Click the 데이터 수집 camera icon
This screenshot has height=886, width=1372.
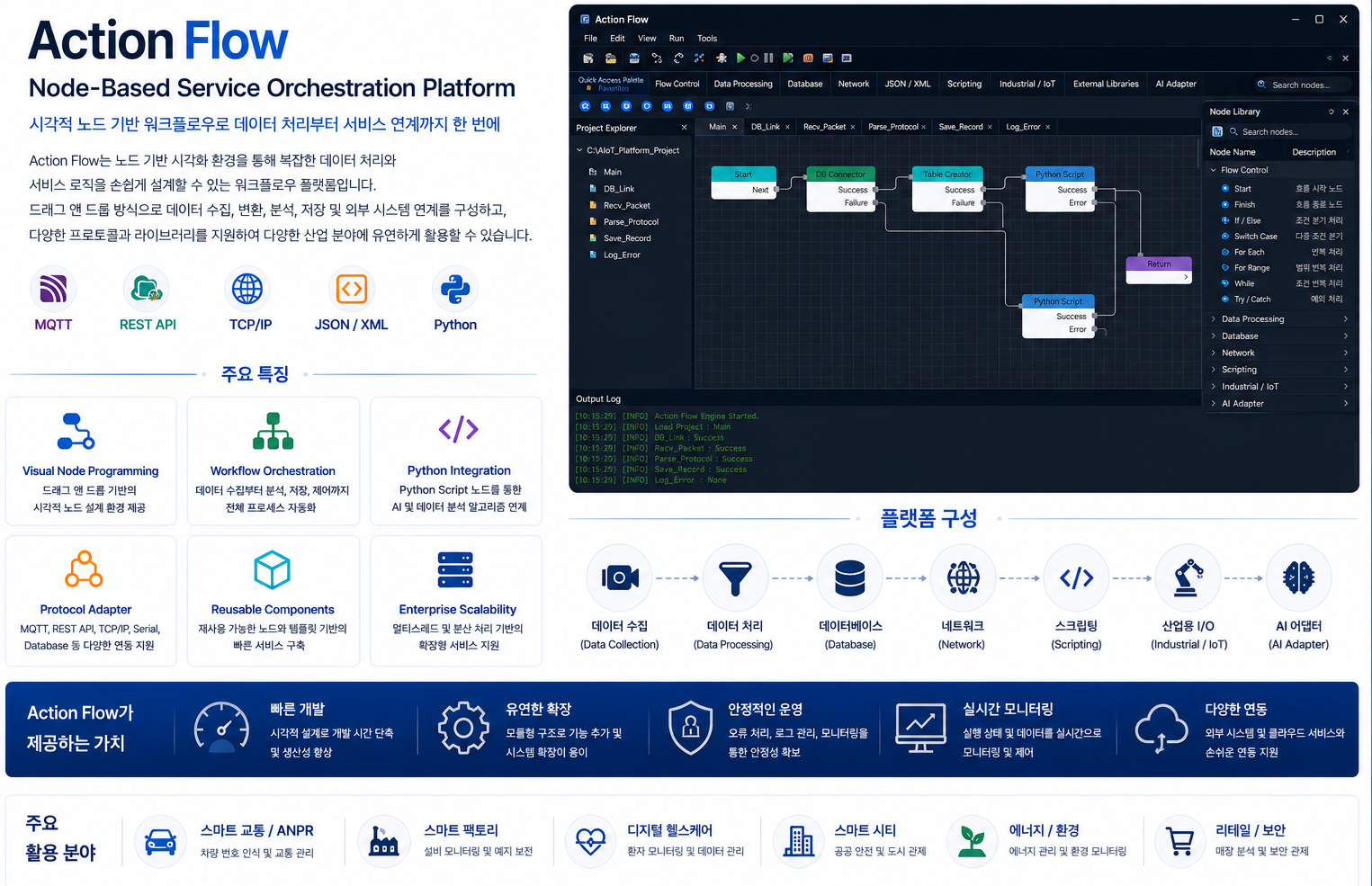tap(620, 577)
